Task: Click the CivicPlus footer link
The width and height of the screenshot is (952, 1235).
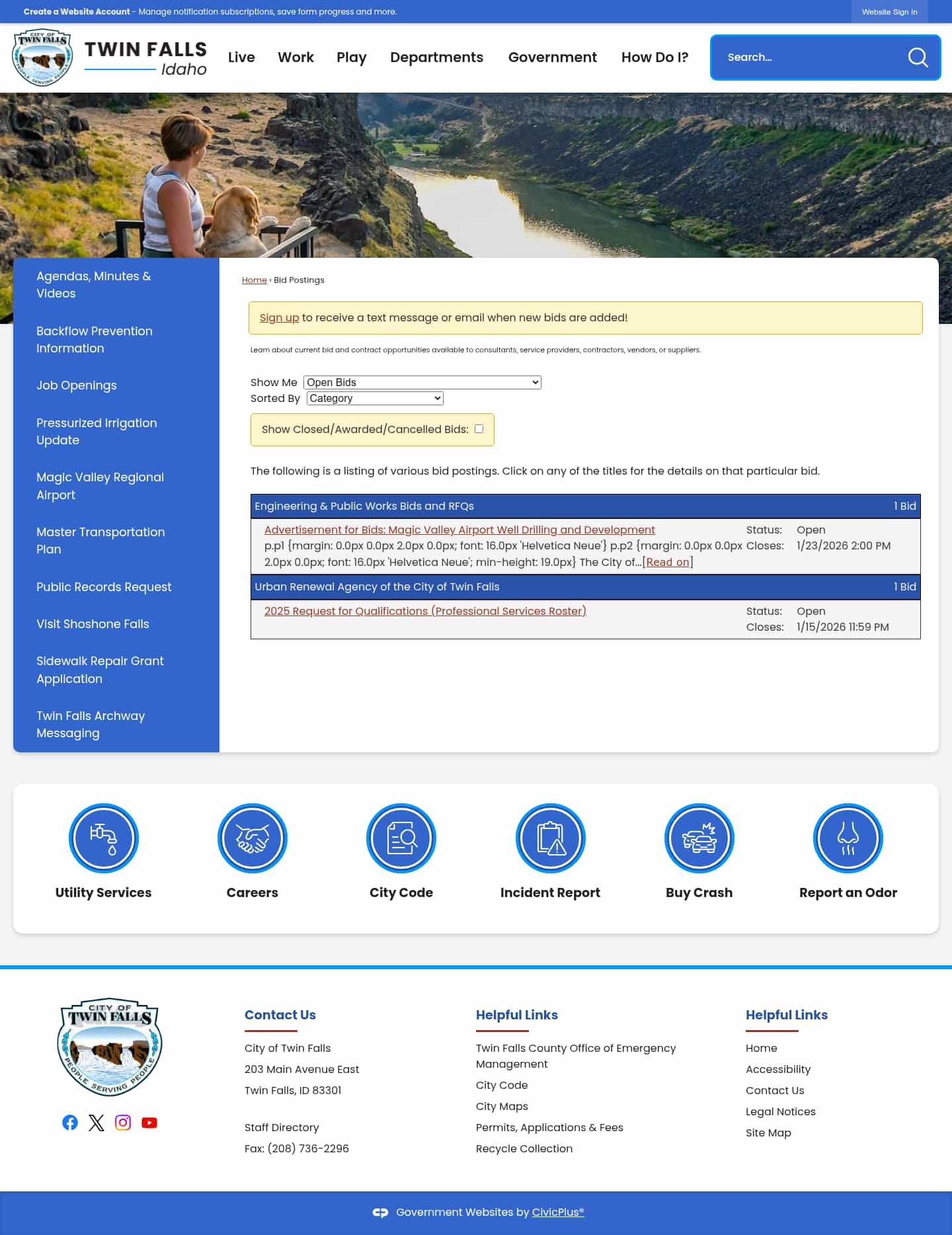Action: (558, 1213)
